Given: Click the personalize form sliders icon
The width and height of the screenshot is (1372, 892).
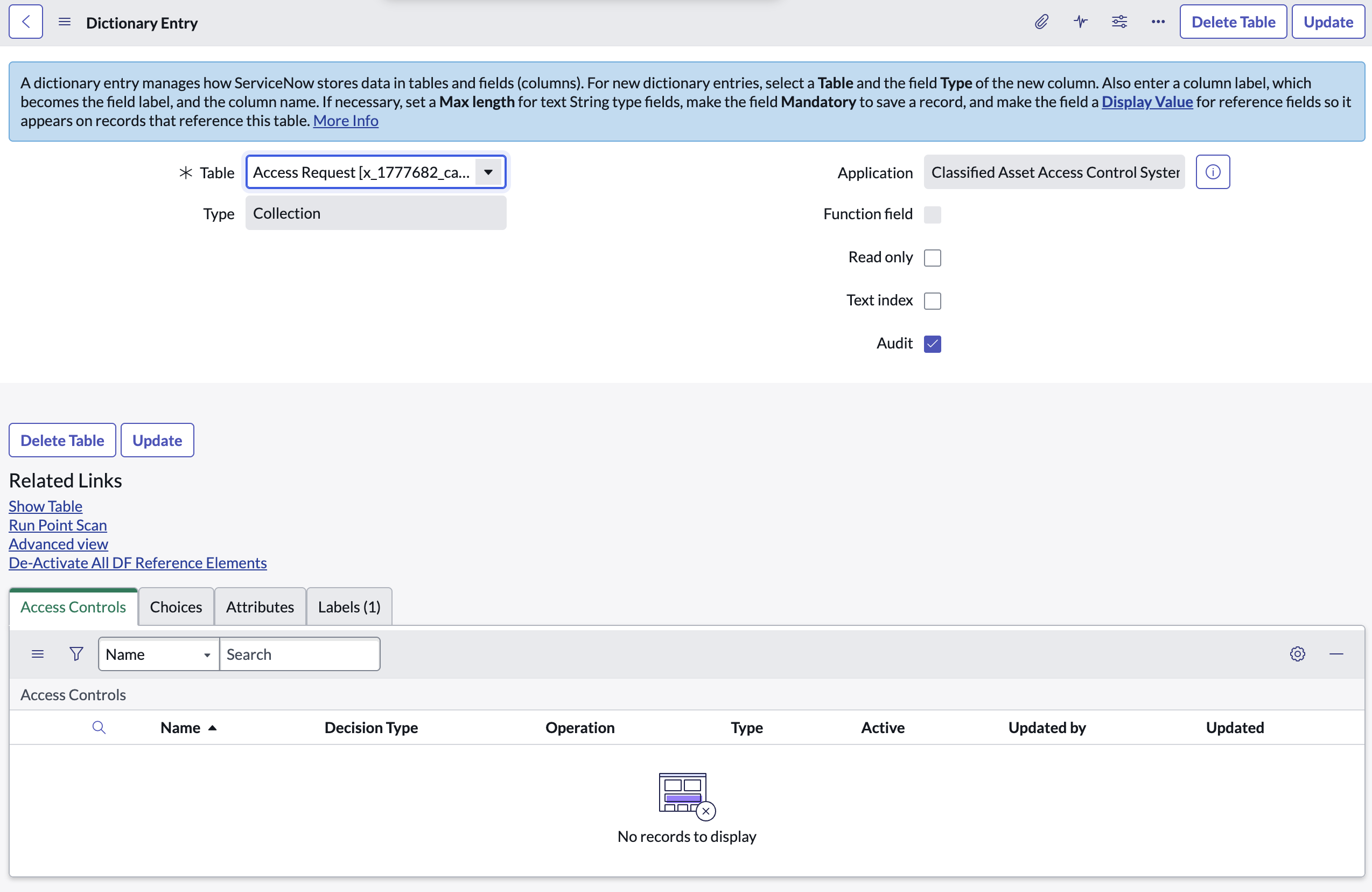Looking at the screenshot, I should click(1119, 22).
